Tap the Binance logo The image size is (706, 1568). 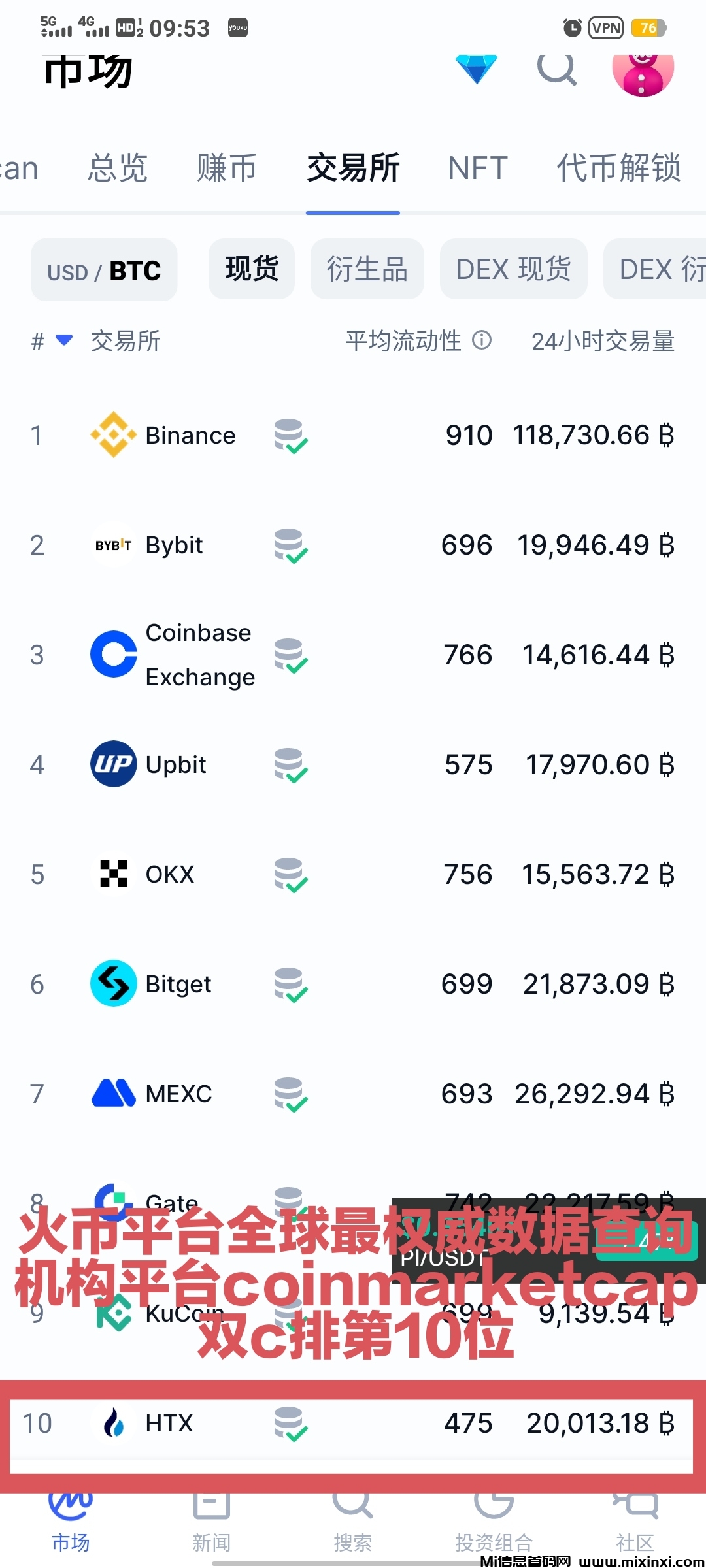[x=114, y=434]
